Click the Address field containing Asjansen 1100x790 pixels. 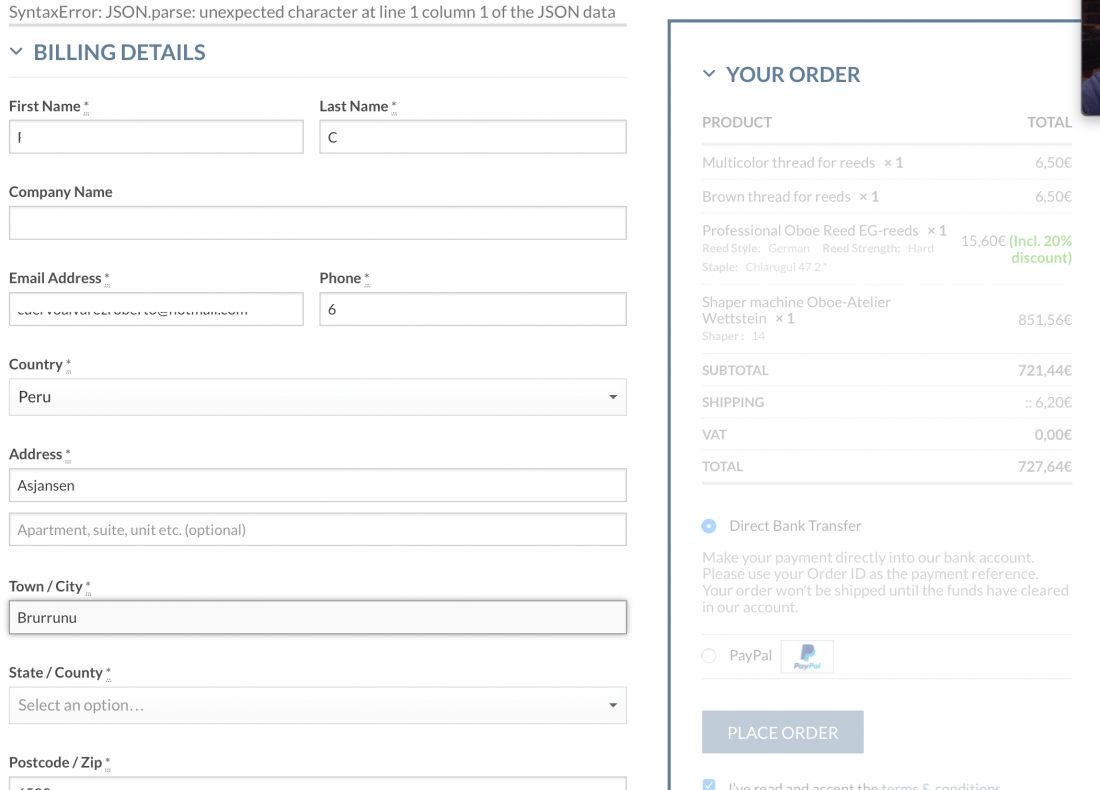point(318,486)
